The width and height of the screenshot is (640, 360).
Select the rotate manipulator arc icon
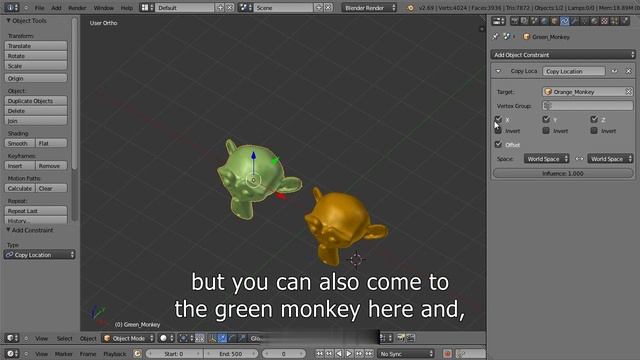coord(232,338)
